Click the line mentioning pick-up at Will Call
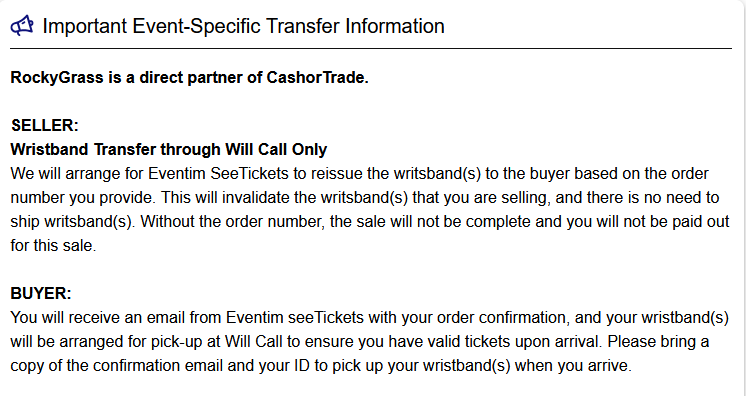Viewport: 746px width, 396px height. point(360,342)
